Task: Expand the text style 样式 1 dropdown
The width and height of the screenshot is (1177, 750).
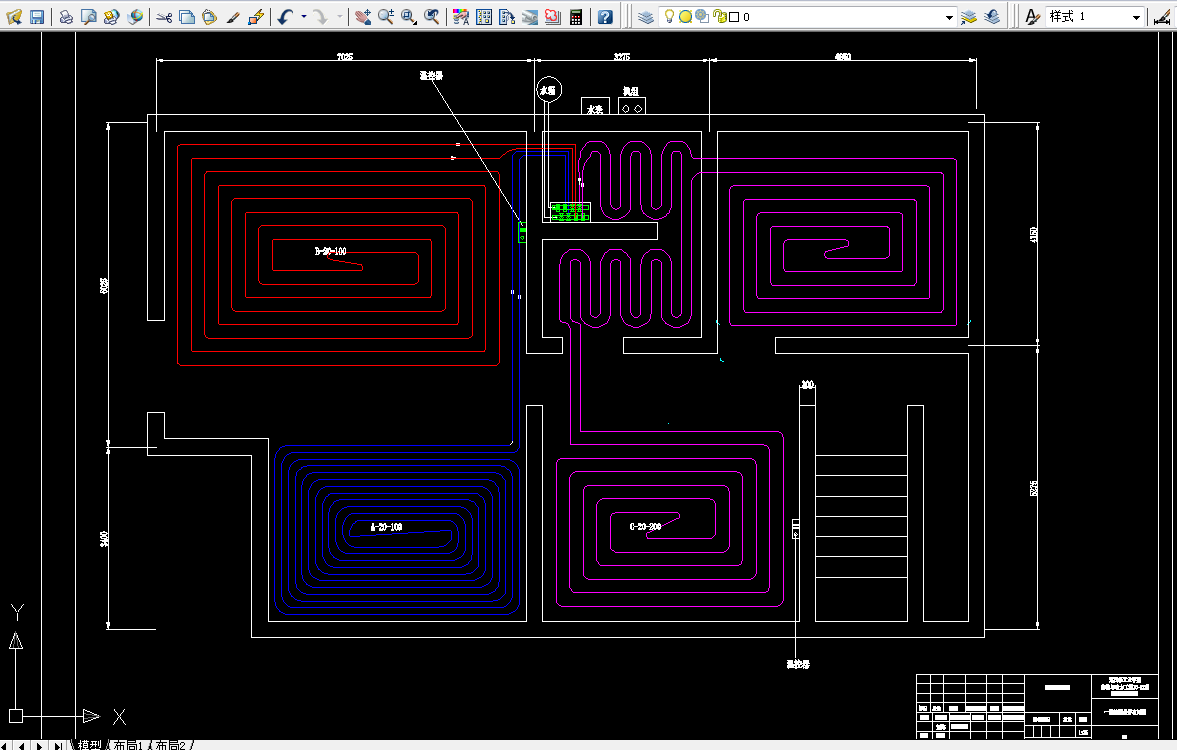Action: [x=1136, y=17]
